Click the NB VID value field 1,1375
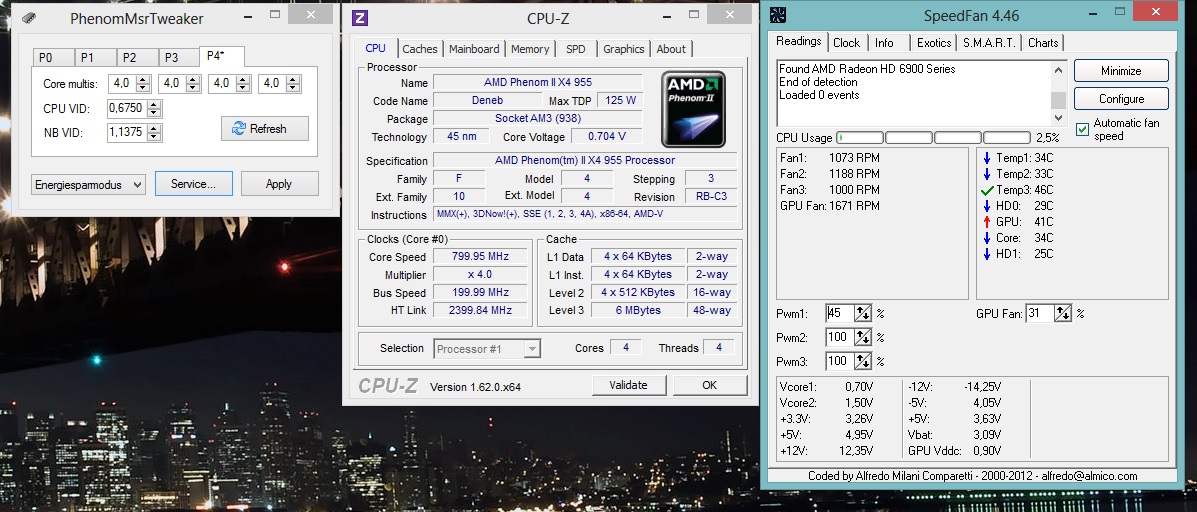1197x512 pixels. 127,132
